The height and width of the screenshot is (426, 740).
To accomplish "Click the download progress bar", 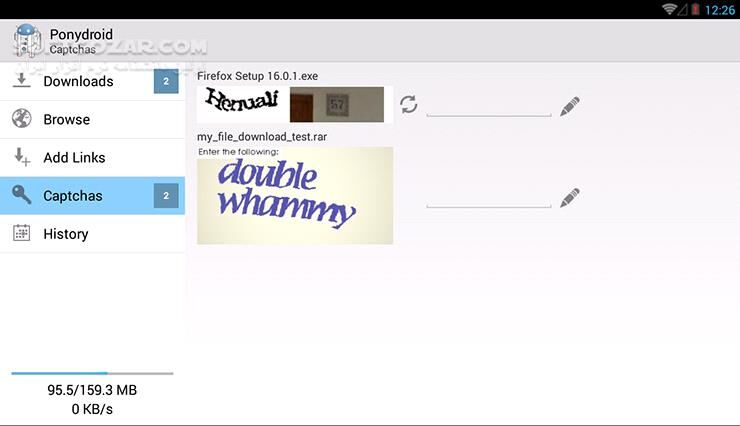I will (92, 373).
